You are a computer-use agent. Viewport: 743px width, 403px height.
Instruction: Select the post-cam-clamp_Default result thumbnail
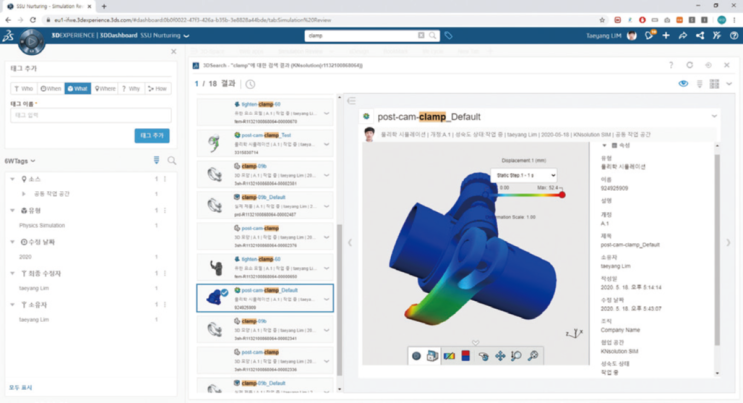(217, 297)
